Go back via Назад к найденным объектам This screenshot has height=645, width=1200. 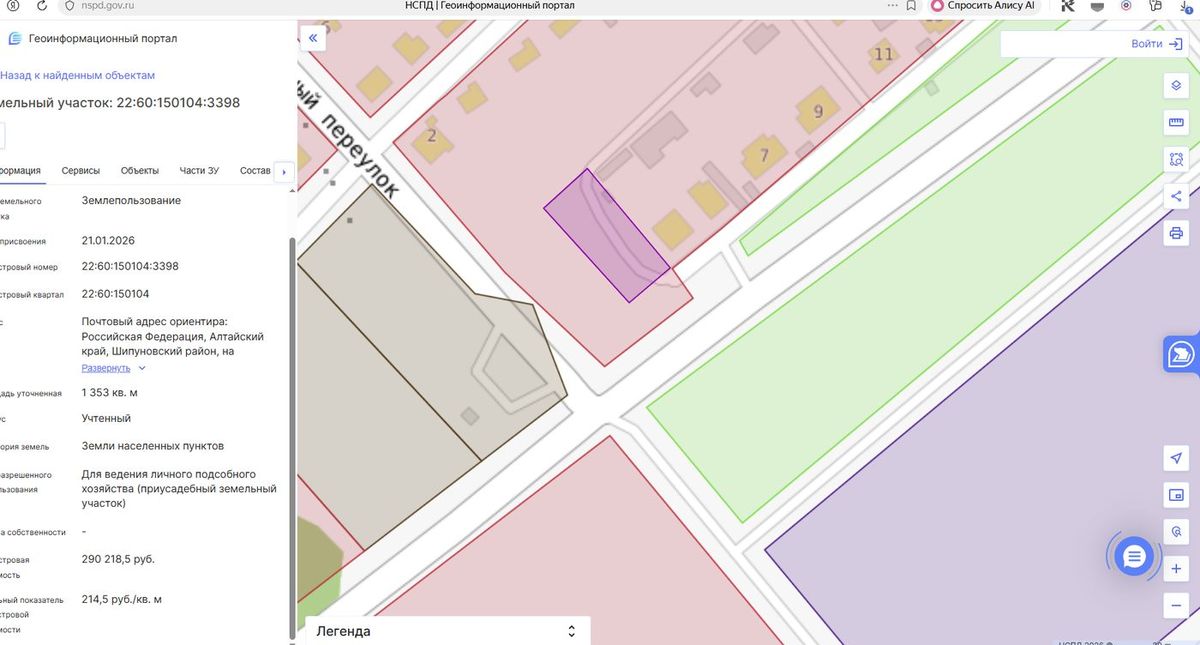(77, 75)
